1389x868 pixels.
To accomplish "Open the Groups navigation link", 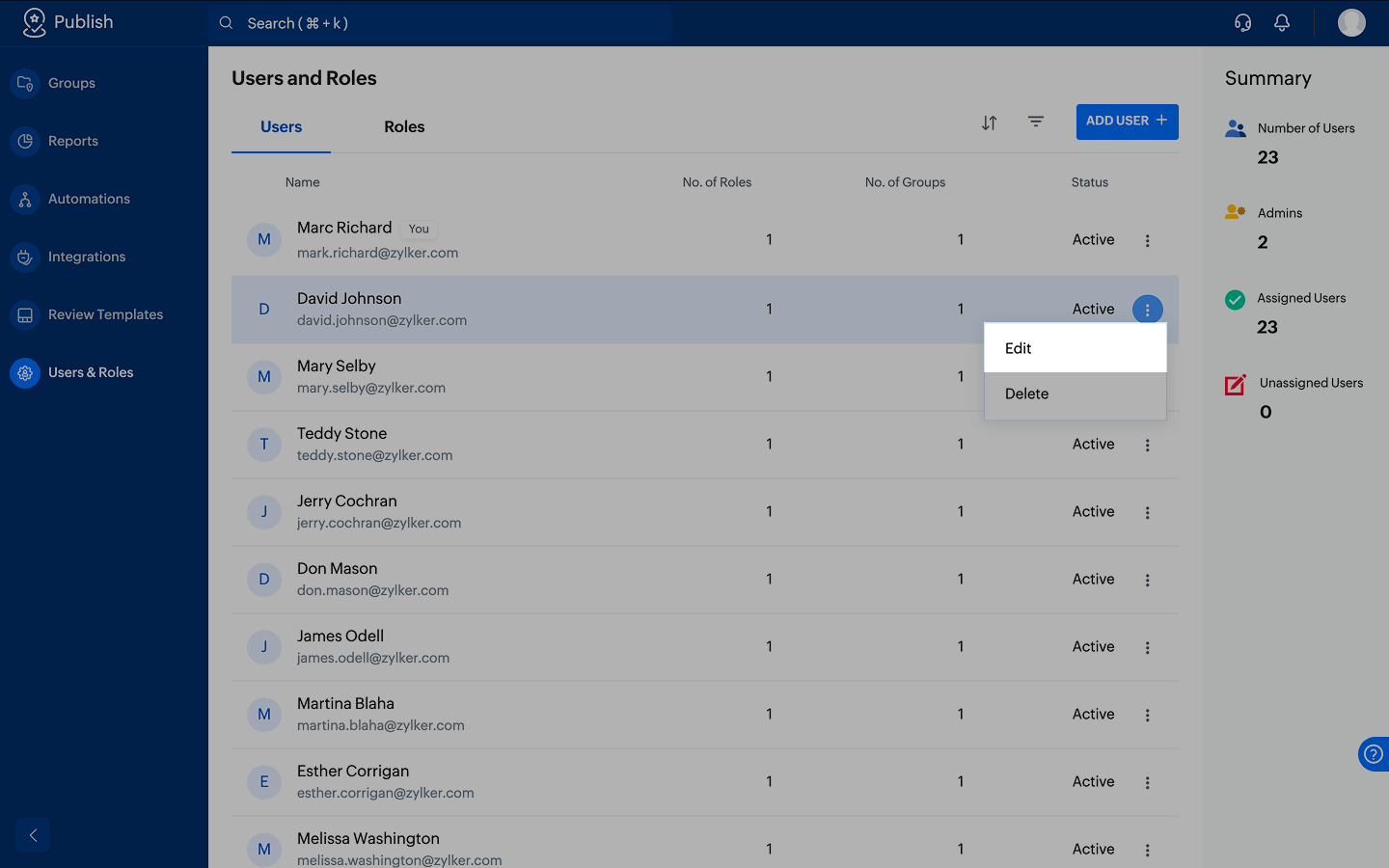I will click(71, 83).
